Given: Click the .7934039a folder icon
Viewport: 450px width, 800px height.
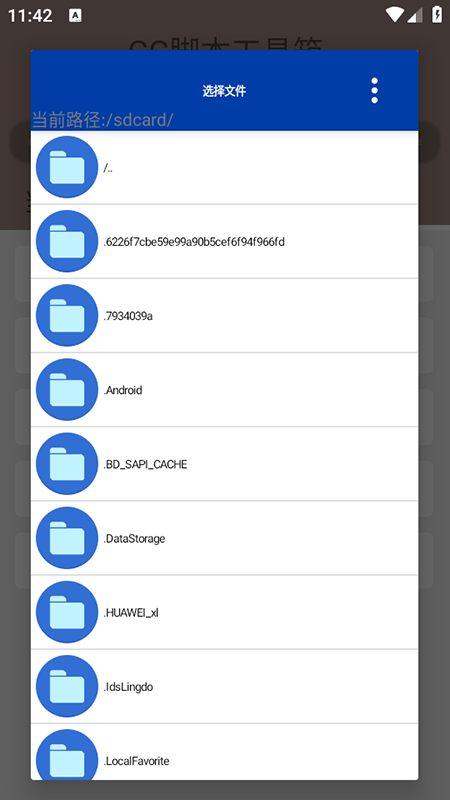Looking at the screenshot, I should (67, 315).
